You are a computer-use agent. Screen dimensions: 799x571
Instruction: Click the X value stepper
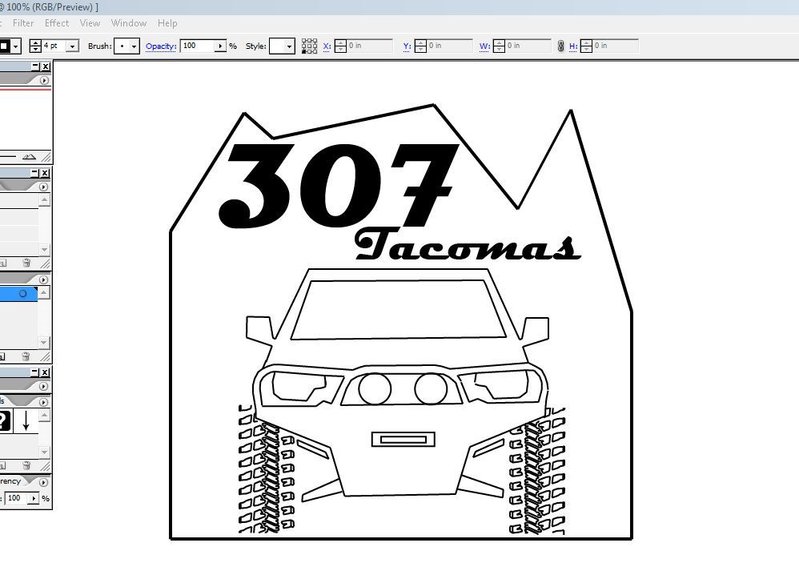340,46
